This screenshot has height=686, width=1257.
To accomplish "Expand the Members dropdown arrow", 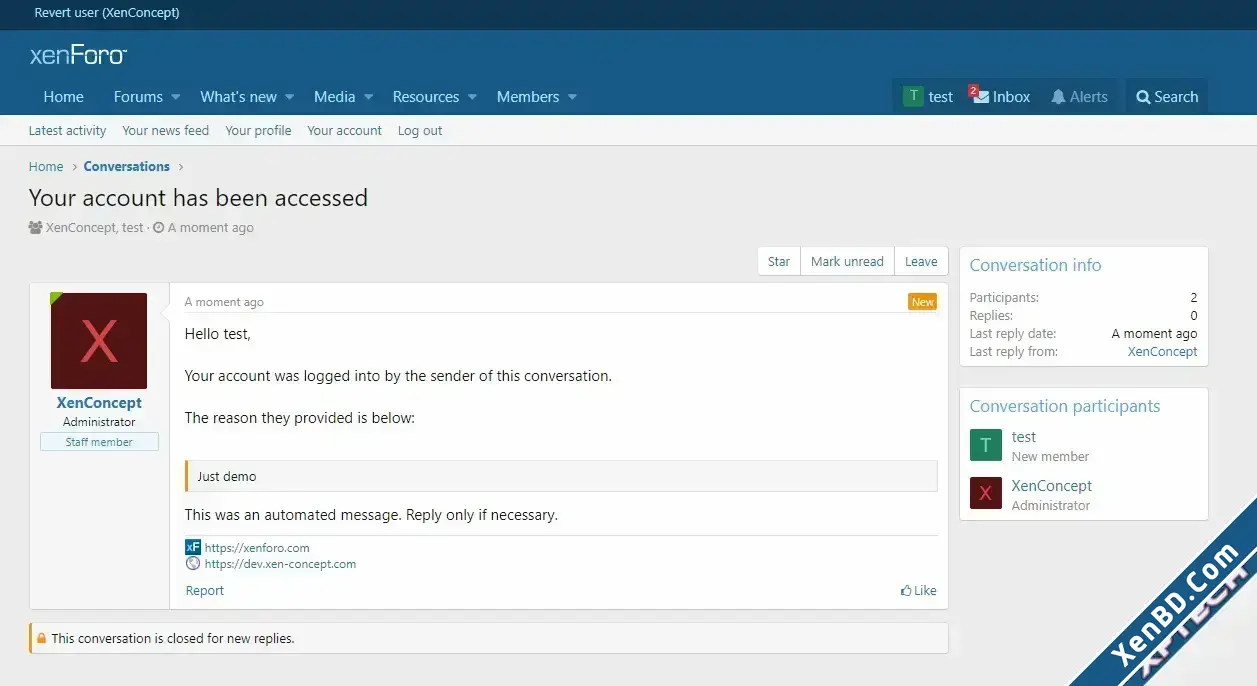I will [572, 97].
